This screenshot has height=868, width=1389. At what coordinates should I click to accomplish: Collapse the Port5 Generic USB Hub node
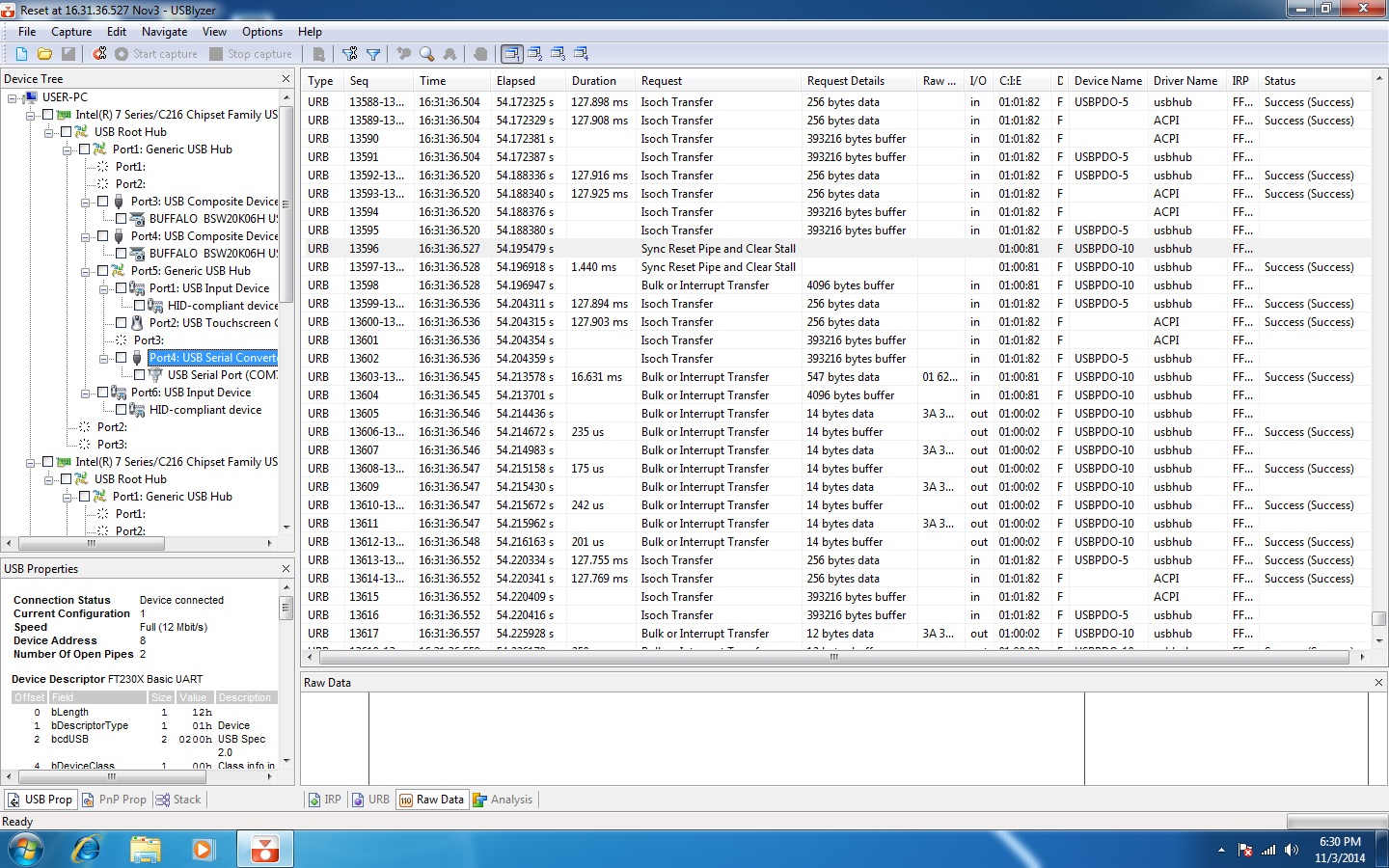click(x=86, y=271)
